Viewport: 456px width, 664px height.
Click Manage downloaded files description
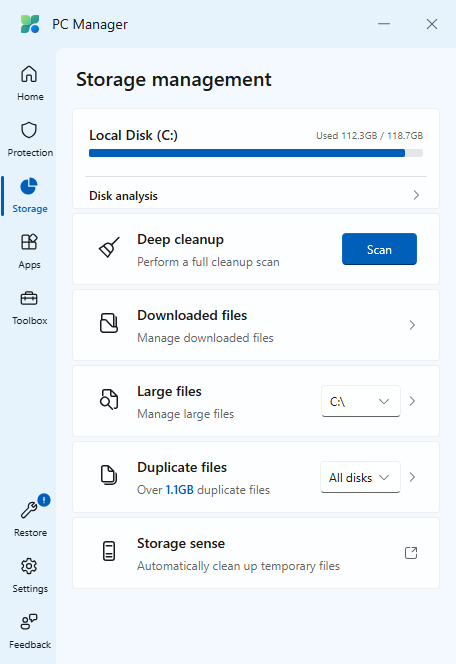point(205,338)
